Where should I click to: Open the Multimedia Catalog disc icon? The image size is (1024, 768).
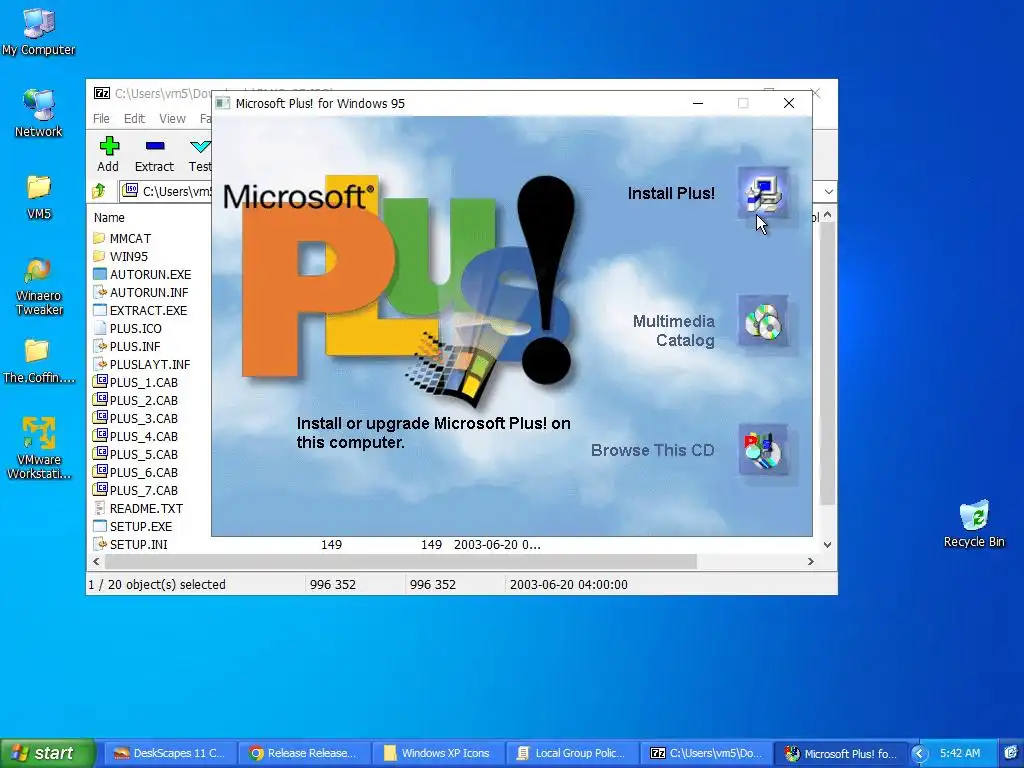[x=763, y=321]
